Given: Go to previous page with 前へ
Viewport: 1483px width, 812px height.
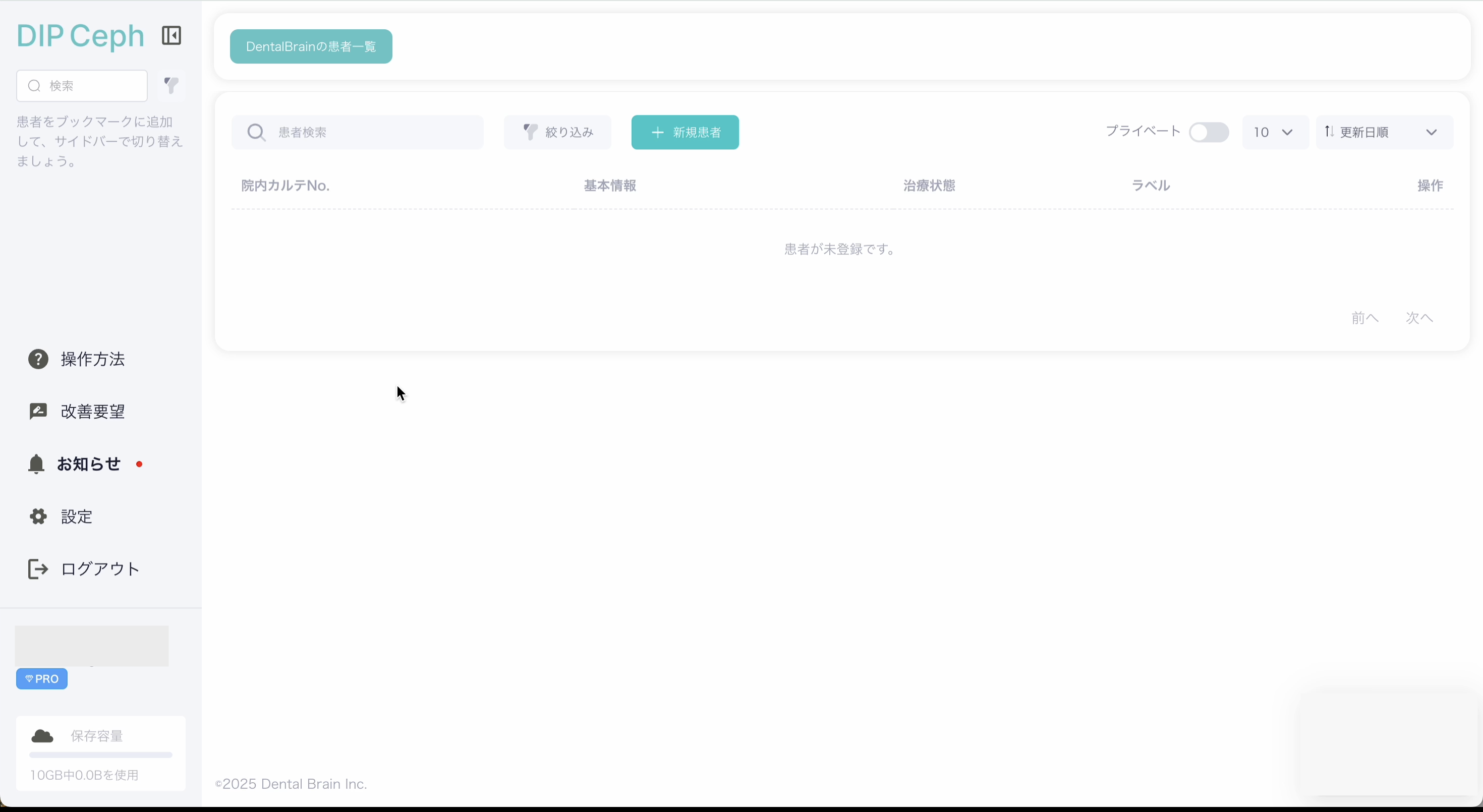Looking at the screenshot, I should pos(1364,318).
